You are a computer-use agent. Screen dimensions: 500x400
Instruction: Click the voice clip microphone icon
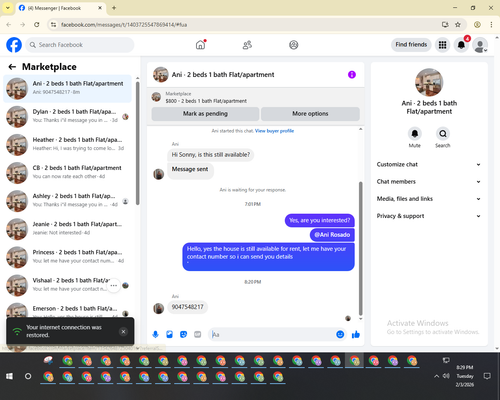tap(155, 334)
